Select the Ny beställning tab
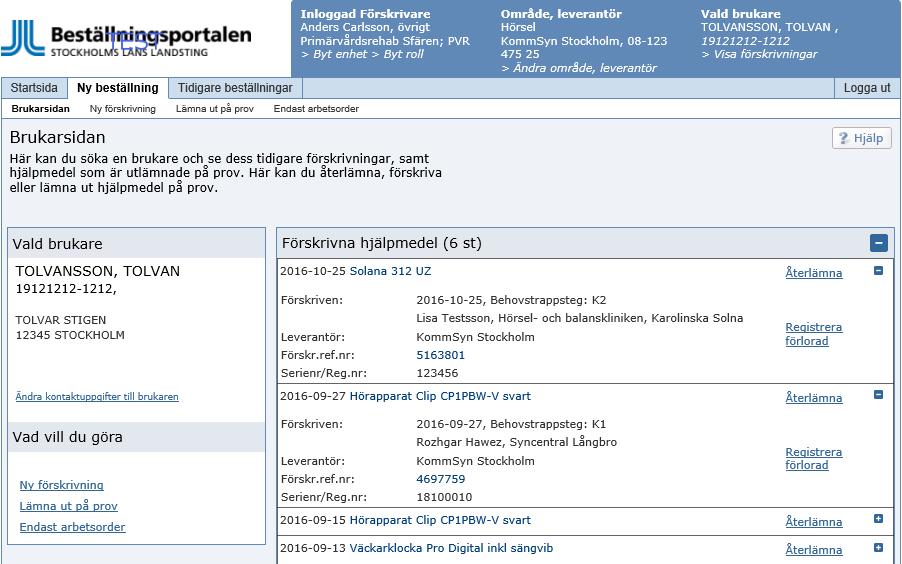 click(x=118, y=88)
